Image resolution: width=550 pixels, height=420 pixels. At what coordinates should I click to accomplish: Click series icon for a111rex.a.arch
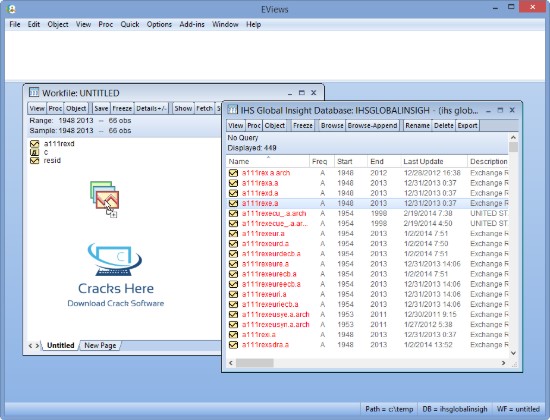233,173
